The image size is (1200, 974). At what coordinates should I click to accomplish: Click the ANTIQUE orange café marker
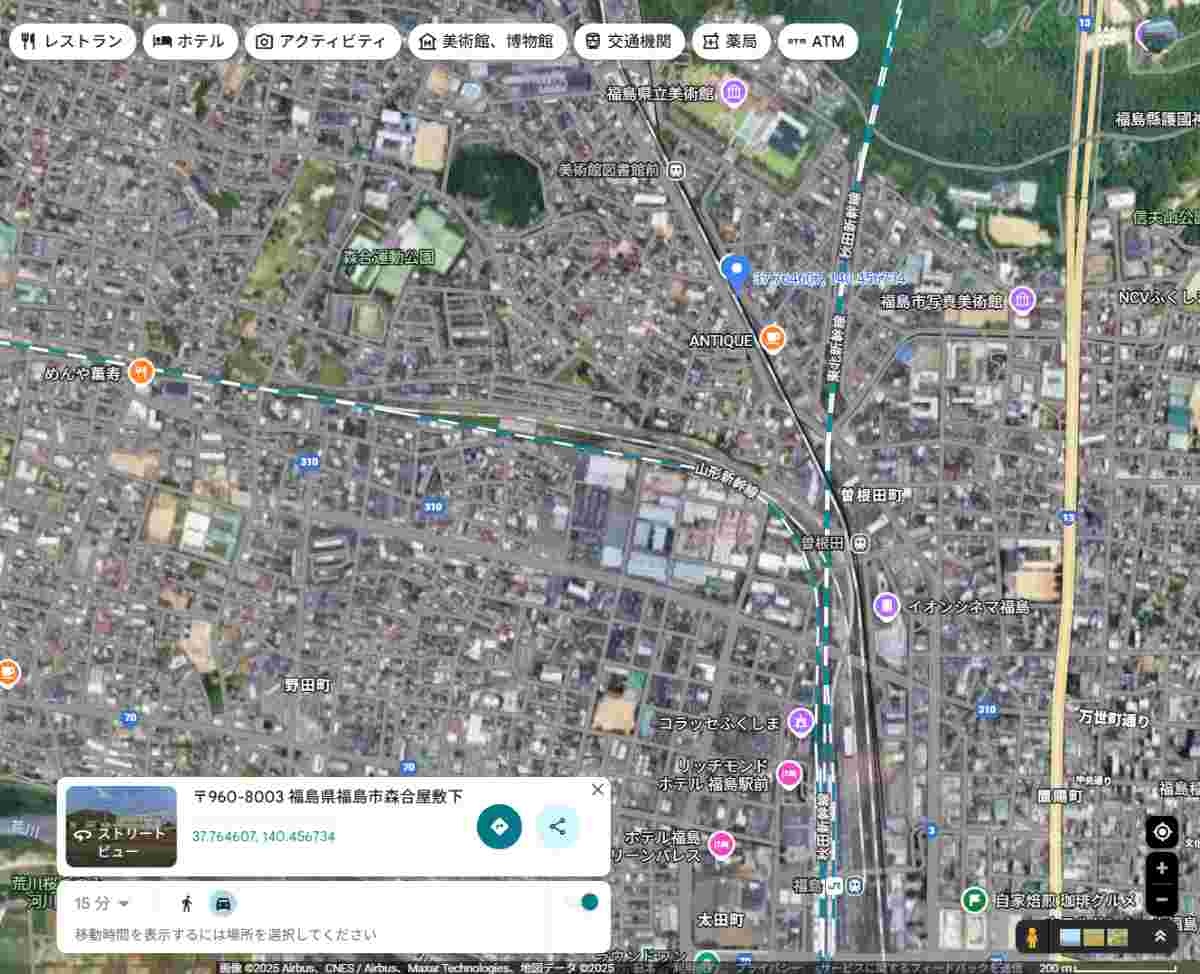(771, 339)
